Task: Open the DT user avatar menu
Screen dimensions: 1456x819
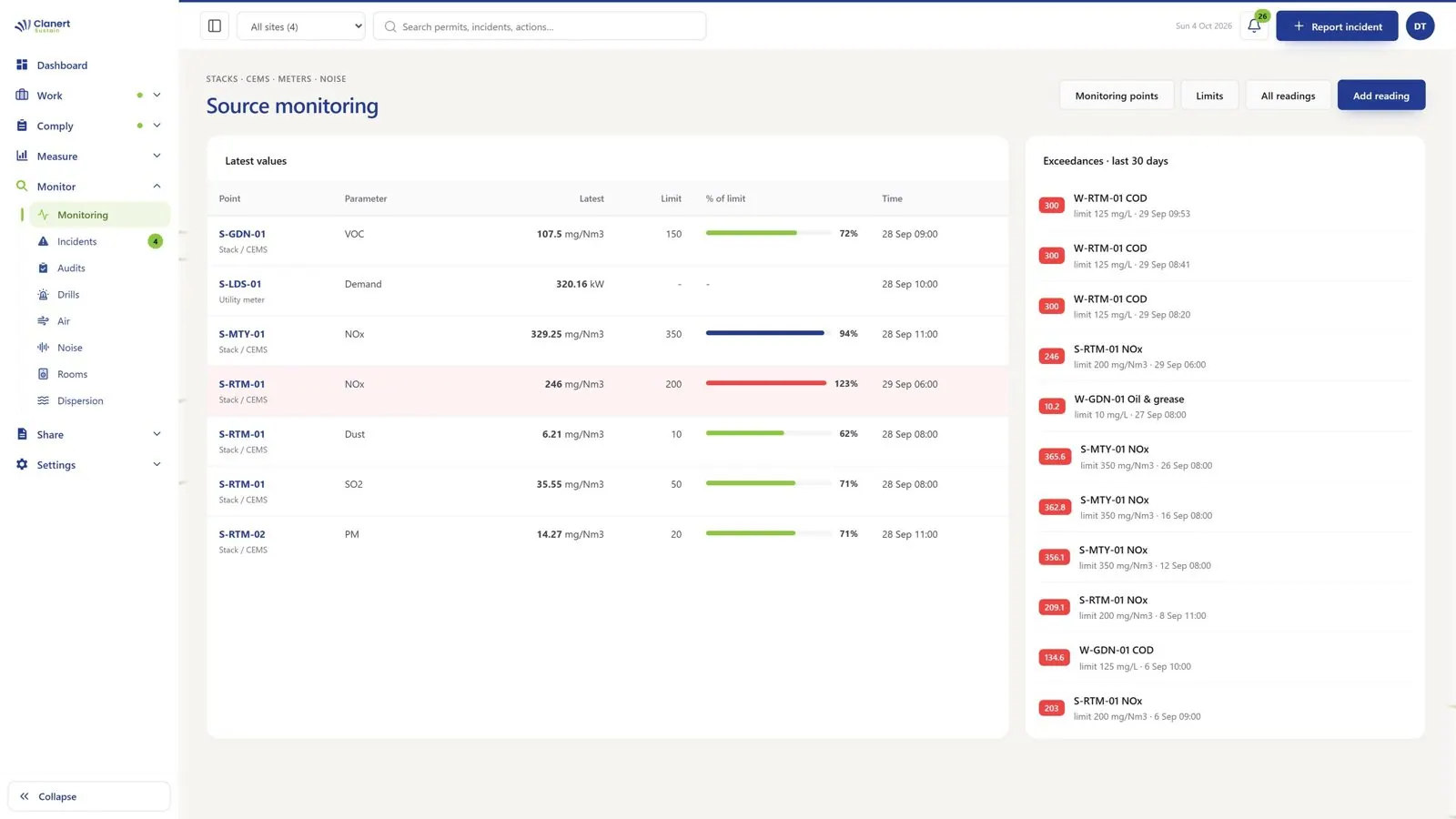Action: [1420, 26]
